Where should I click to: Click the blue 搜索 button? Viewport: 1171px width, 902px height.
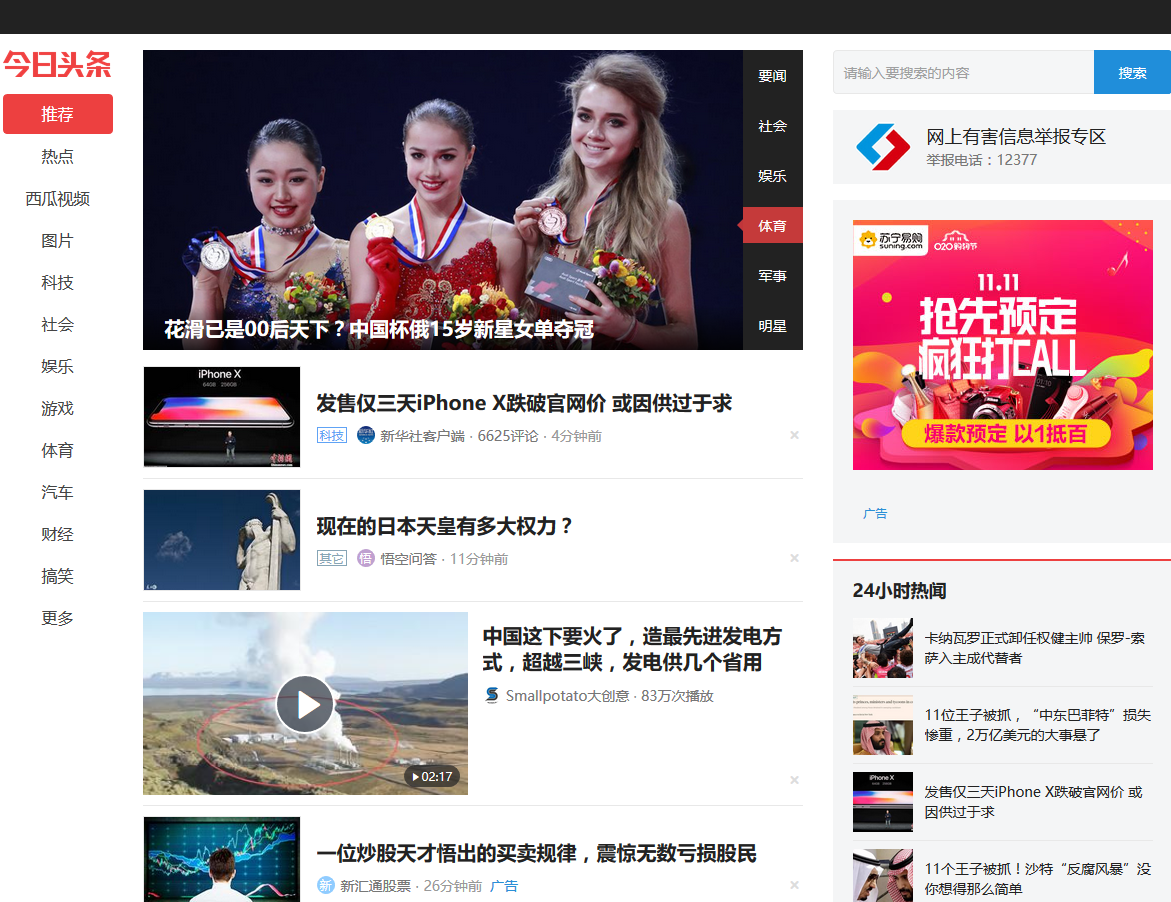(x=1132, y=72)
